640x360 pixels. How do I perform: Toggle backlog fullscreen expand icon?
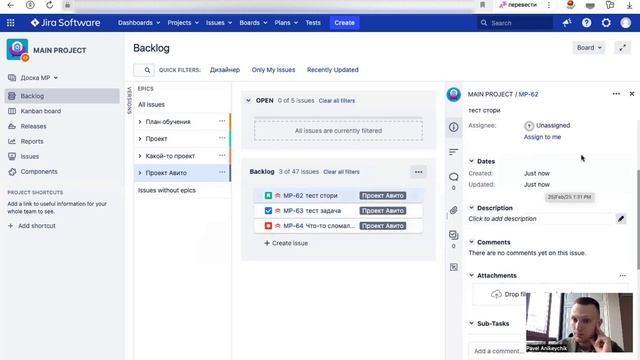coord(622,48)
